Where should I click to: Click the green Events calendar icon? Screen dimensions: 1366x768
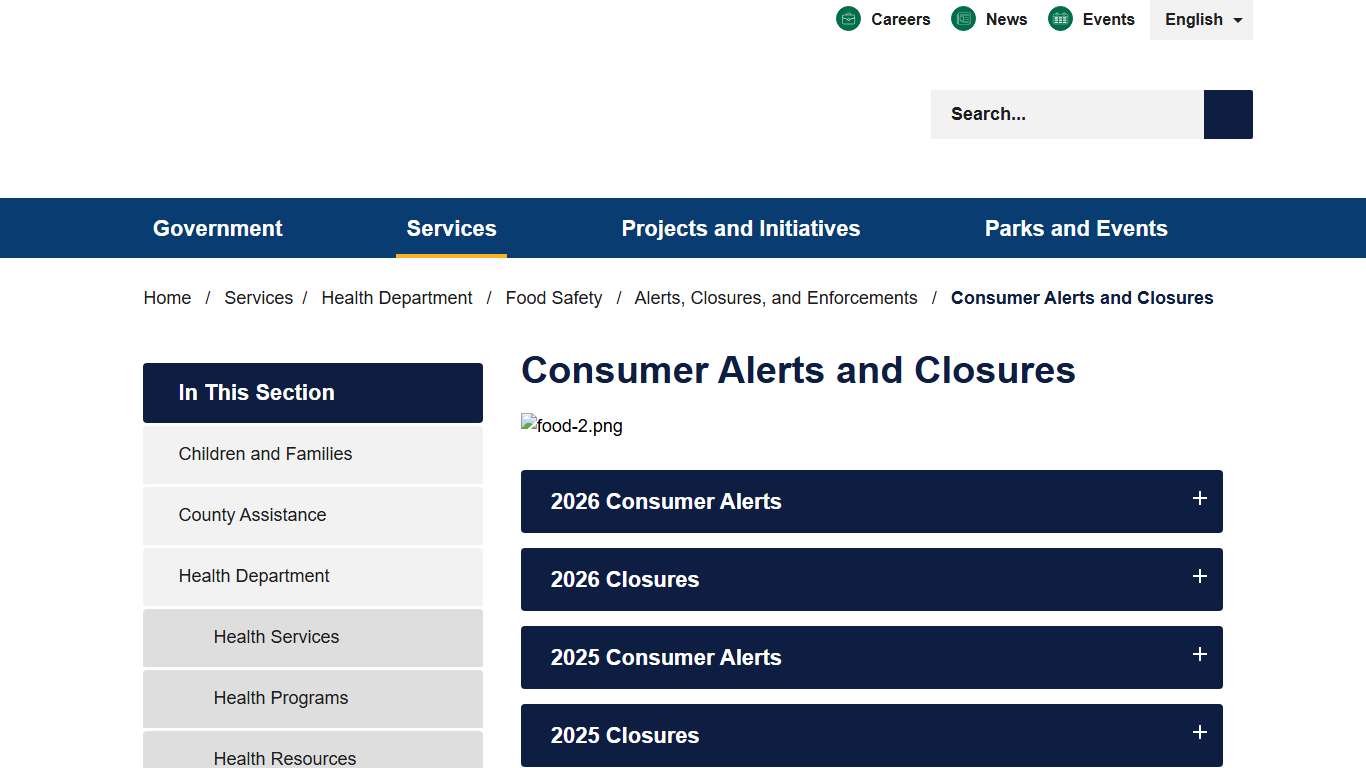1059,18
